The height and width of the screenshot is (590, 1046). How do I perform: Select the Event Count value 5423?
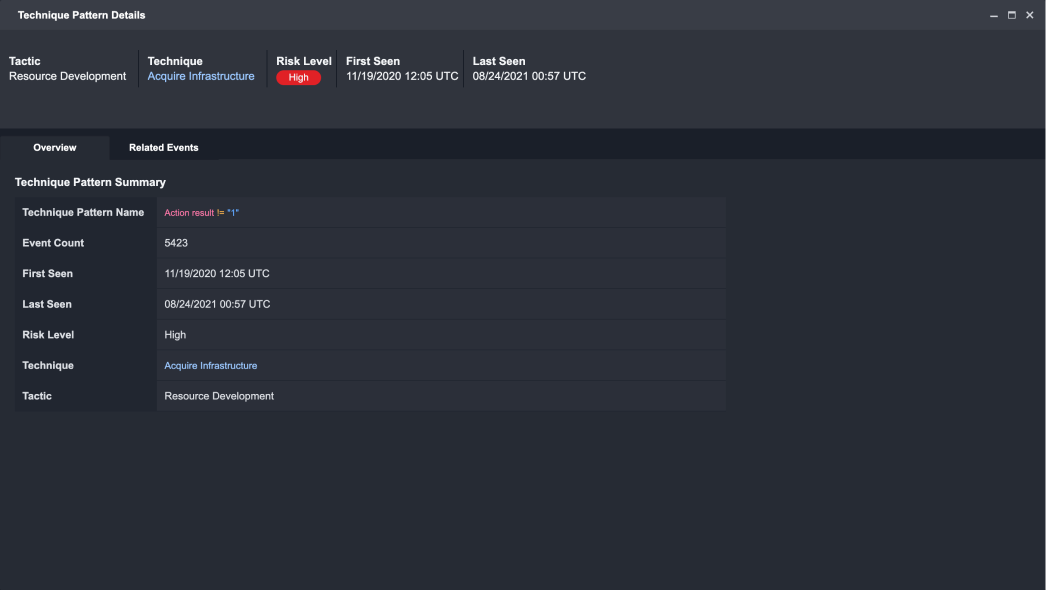coord(176,243)
